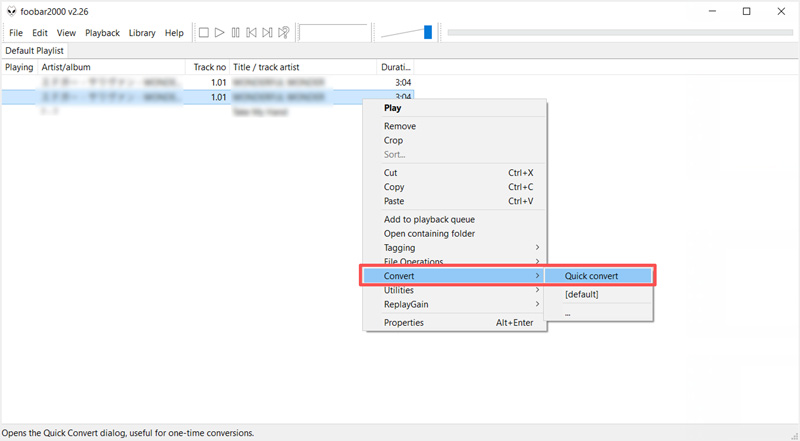Click the window resize grip

(794, 435)
